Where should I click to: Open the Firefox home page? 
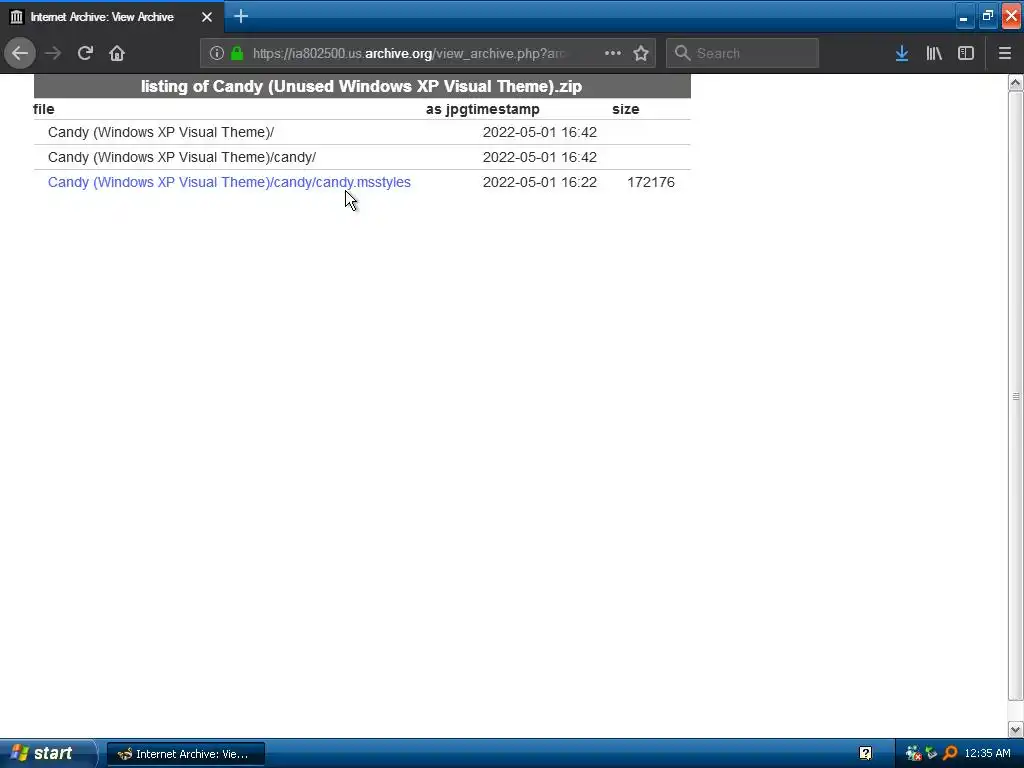pos(117,53)
